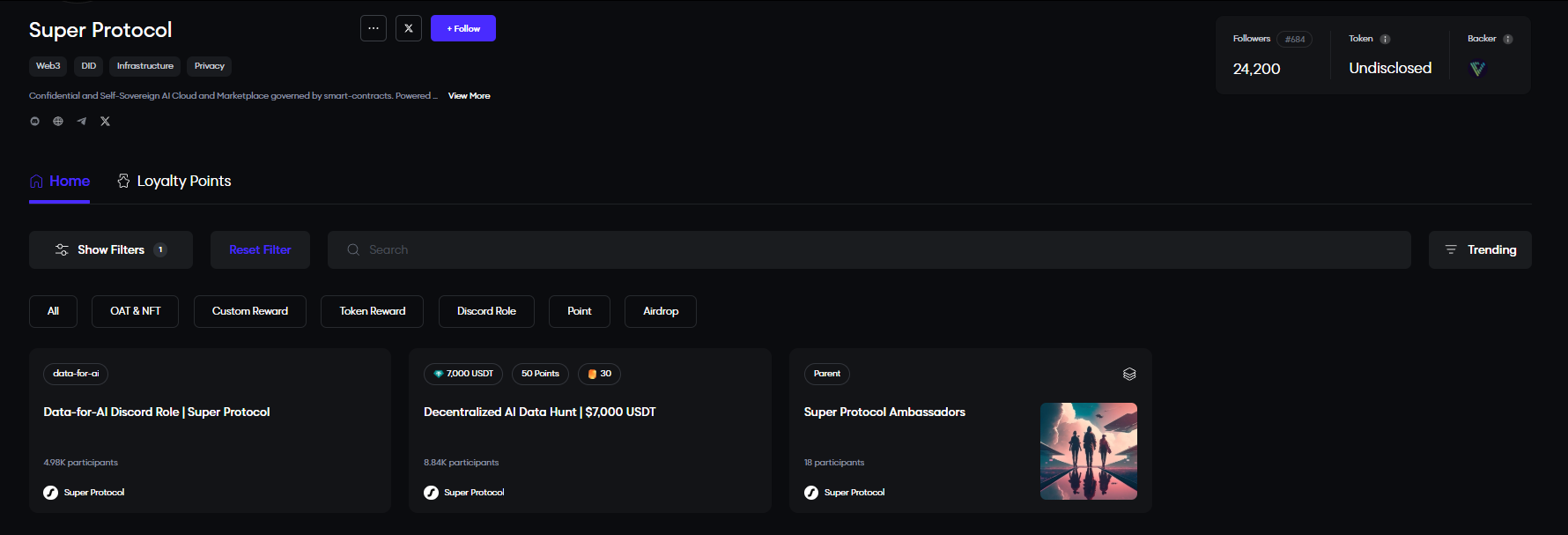Click View More on the description

tap(470, 96)
